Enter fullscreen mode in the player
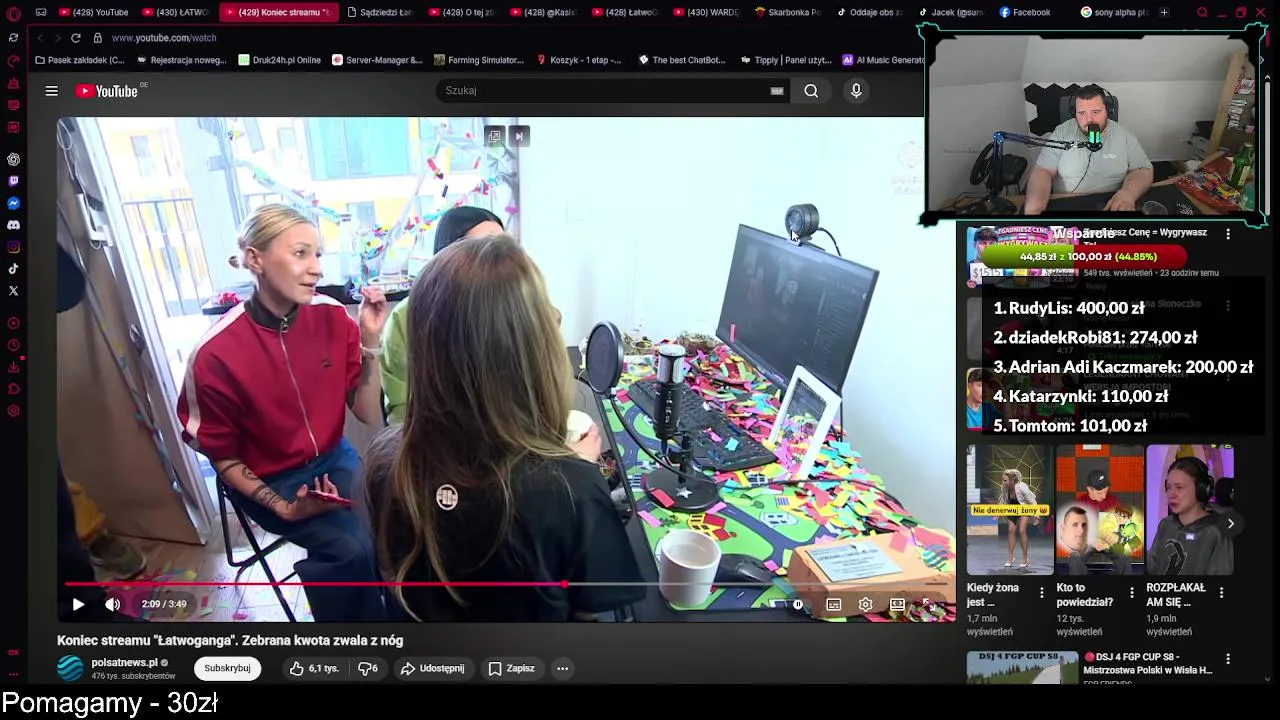This screenshot has height=720, width=1280. [929, 604]
